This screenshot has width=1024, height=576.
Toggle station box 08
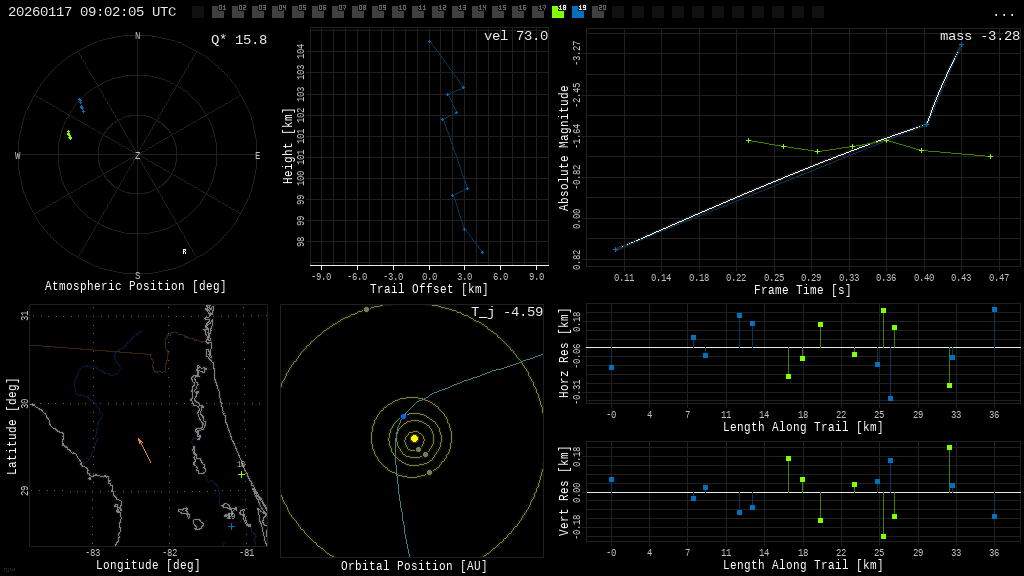pyautogui.click(x=358, y=12)
